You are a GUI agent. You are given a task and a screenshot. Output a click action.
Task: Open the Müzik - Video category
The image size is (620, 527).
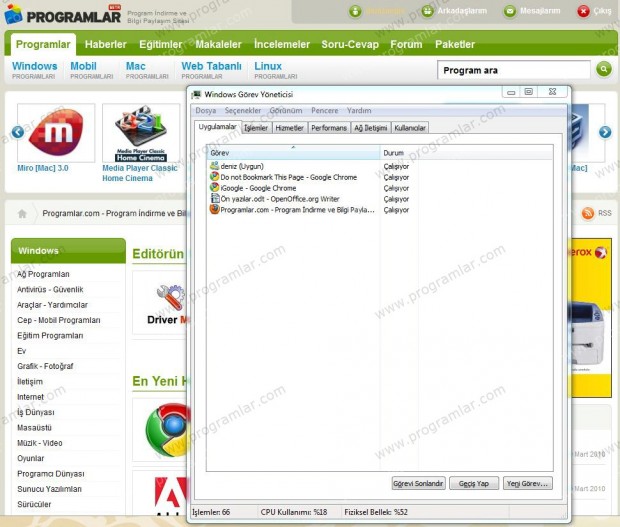tap(40, 443)
